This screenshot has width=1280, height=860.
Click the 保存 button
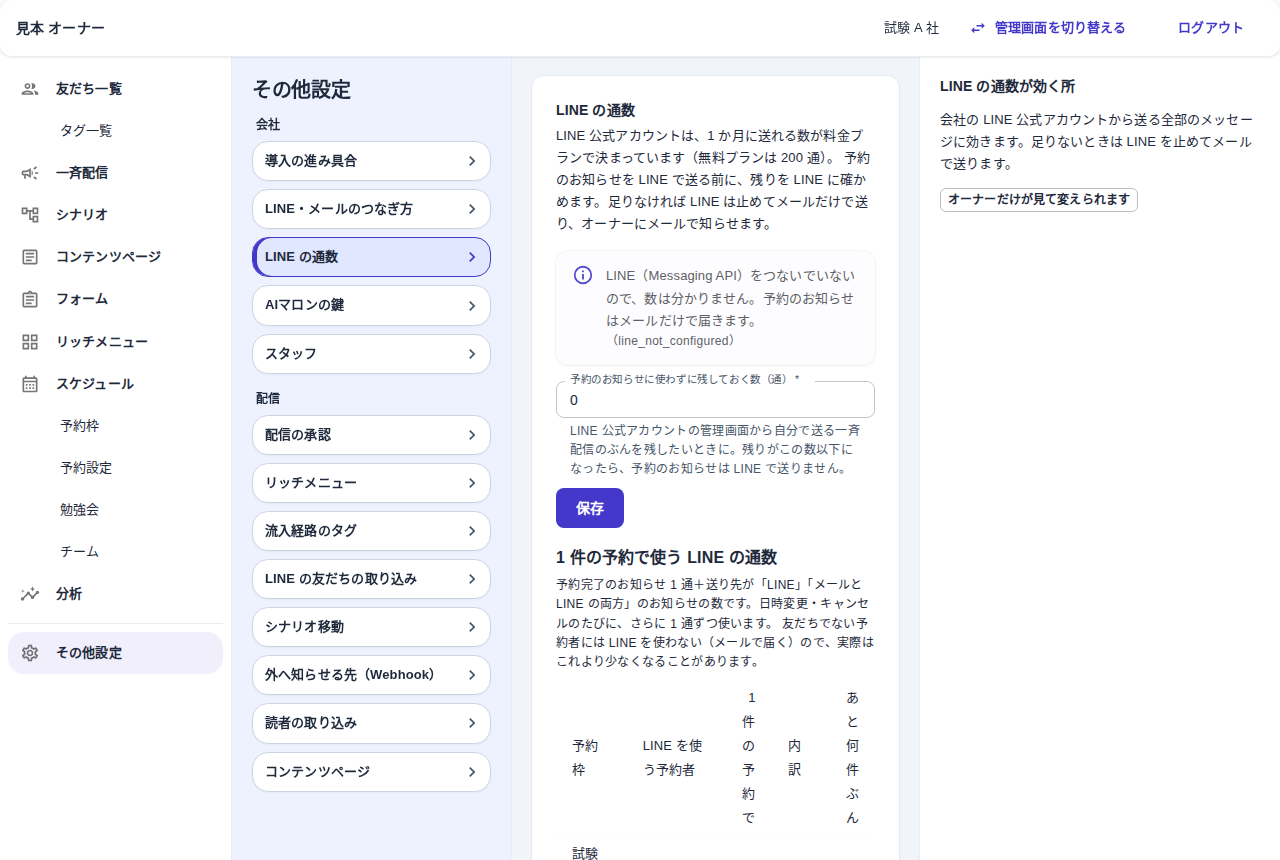590,508
